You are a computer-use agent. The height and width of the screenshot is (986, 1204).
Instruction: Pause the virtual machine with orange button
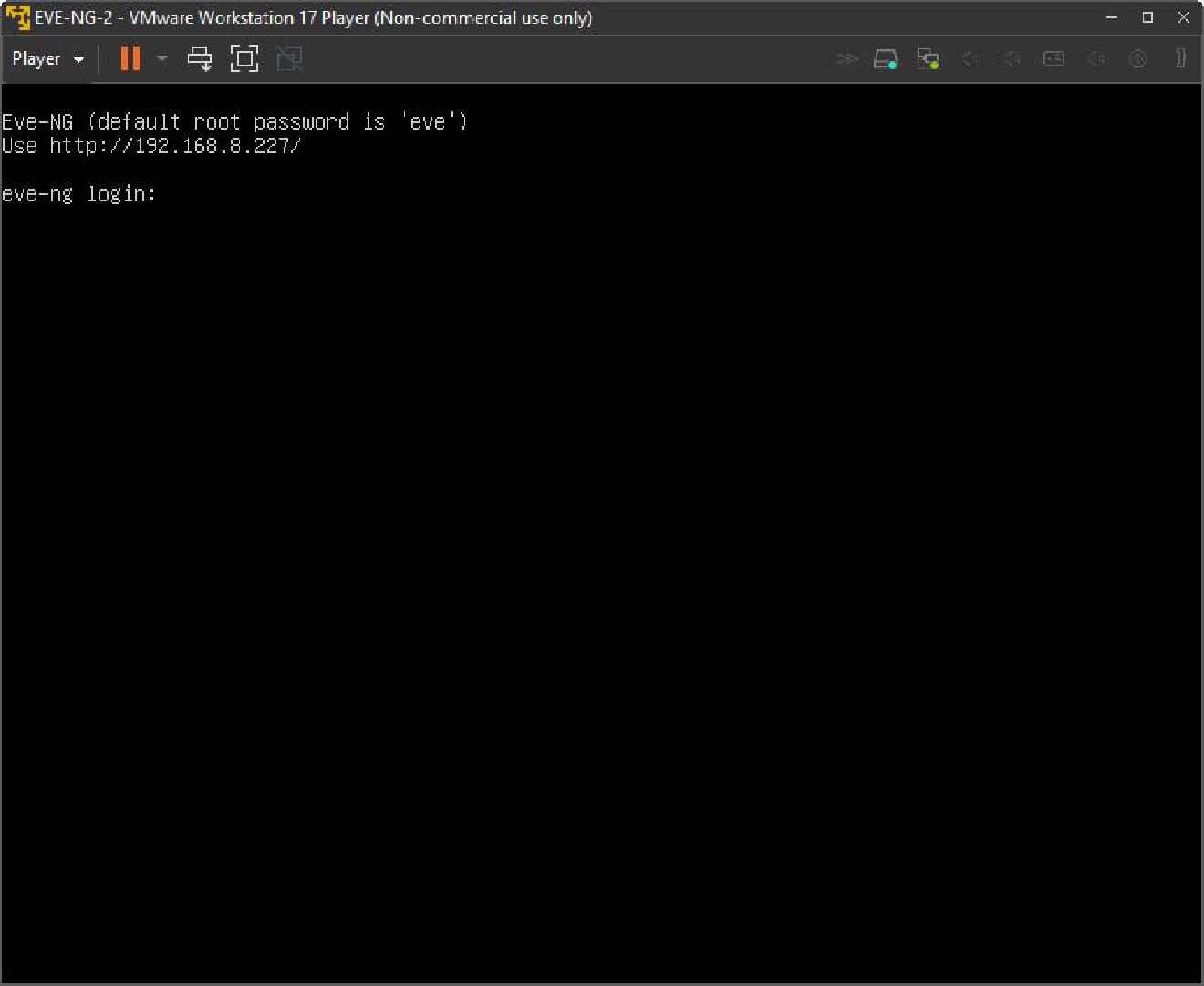pyautogui.click(x=130, y=59)
